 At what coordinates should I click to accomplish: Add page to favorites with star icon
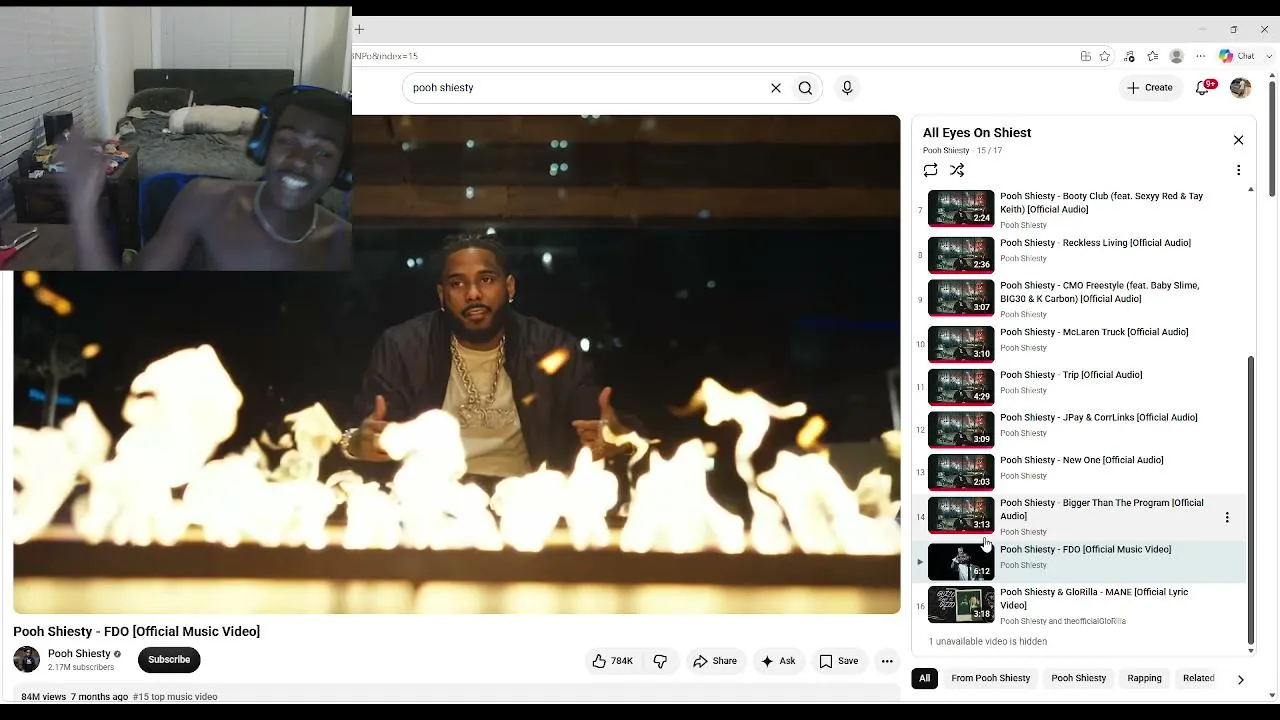1105,57
